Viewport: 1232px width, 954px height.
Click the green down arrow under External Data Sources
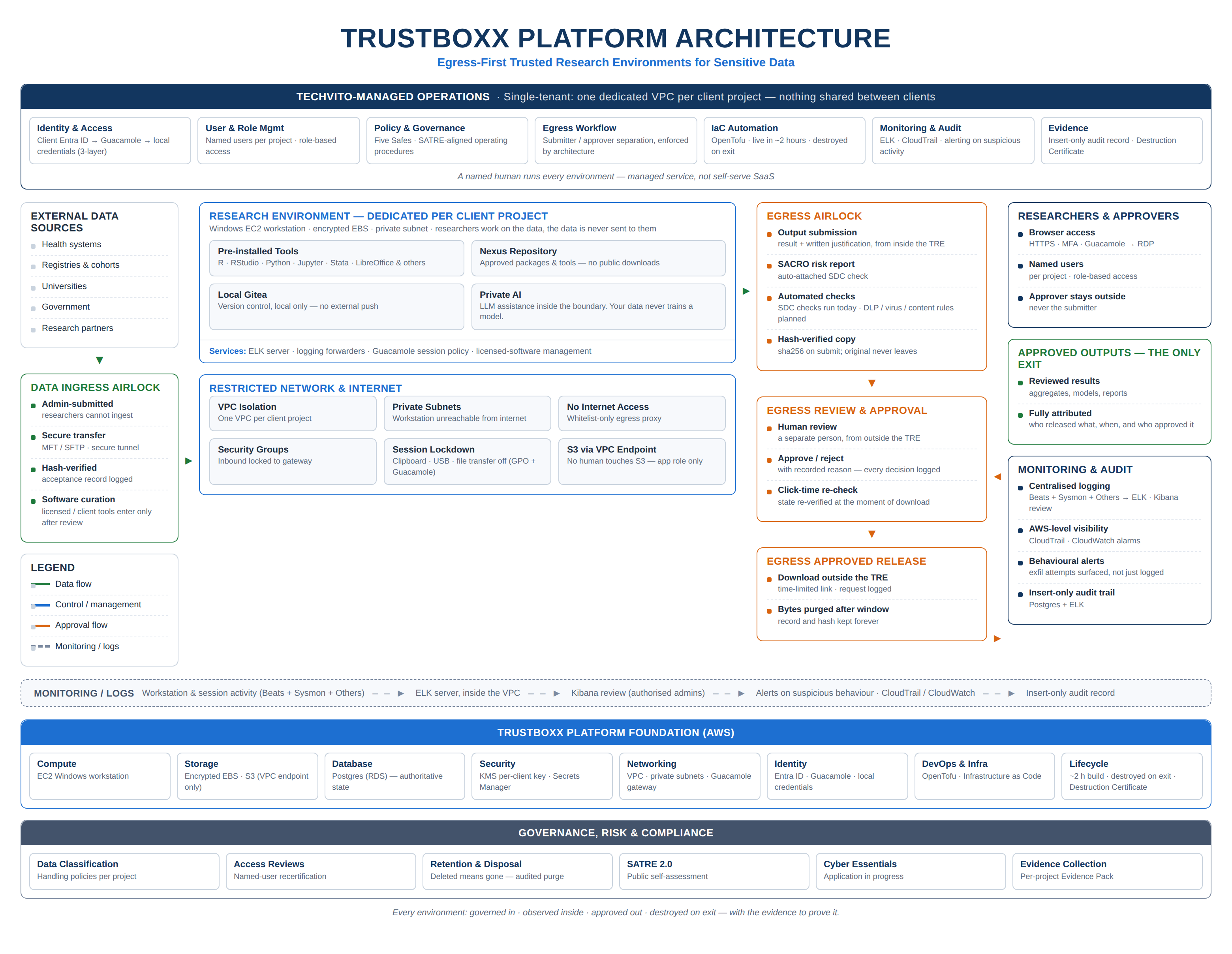tap(99, 361)
